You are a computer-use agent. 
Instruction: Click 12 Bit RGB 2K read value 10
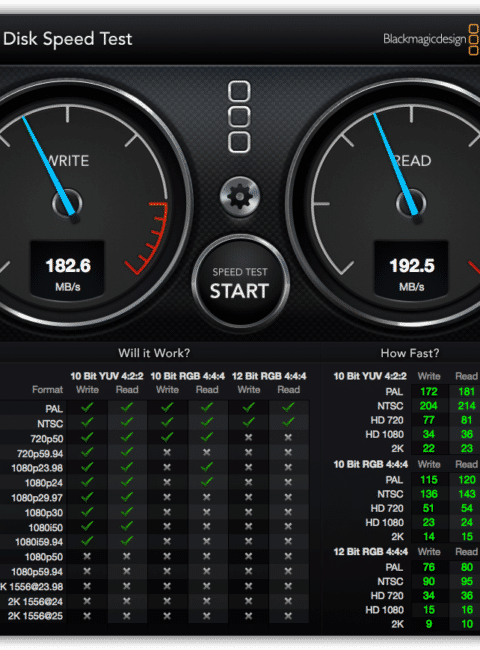[x=467, y=624]
